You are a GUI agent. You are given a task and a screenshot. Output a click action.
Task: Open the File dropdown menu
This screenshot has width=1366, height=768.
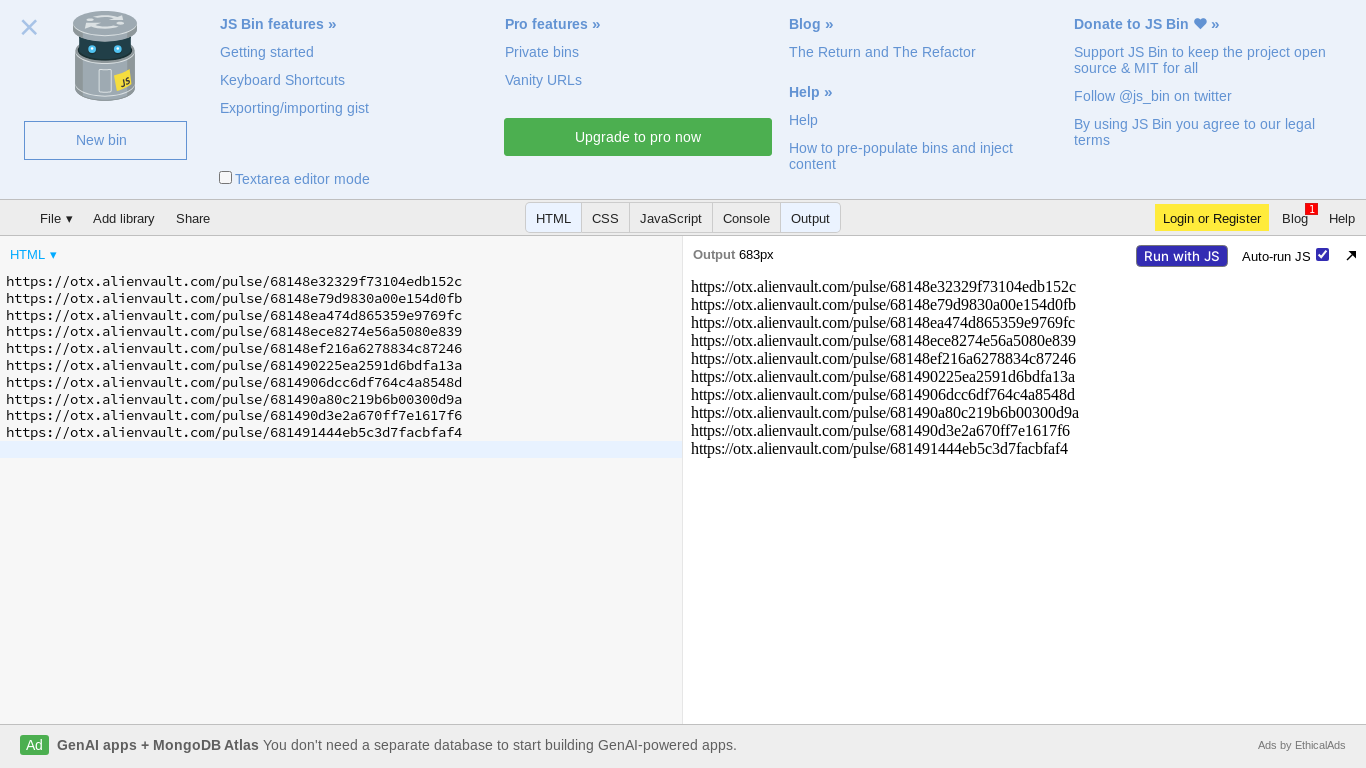(56, 218)
